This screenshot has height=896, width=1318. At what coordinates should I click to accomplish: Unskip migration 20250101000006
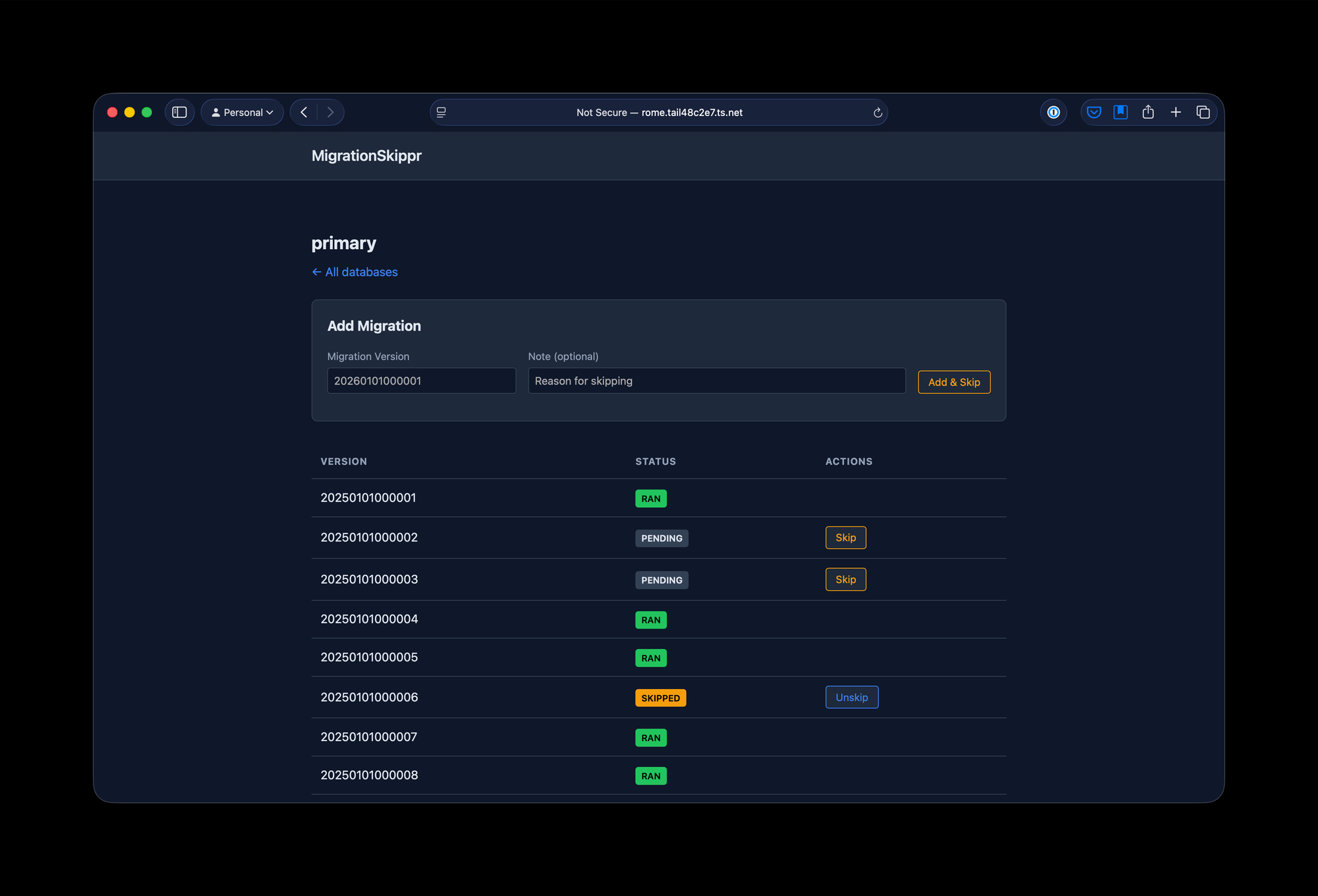click(851, 697)
